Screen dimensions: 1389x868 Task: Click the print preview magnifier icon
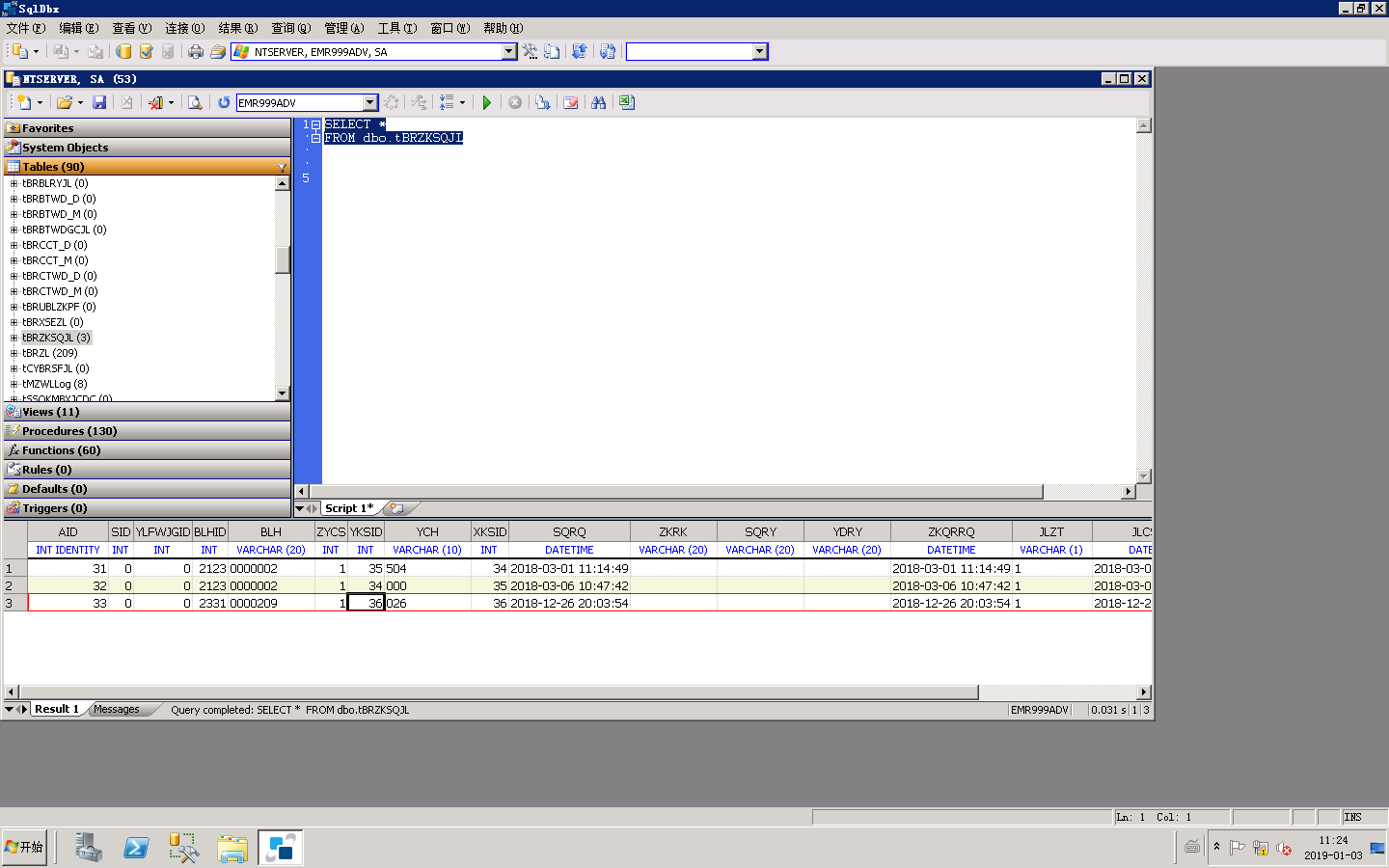pyautogui.click(x=195, y=102)
